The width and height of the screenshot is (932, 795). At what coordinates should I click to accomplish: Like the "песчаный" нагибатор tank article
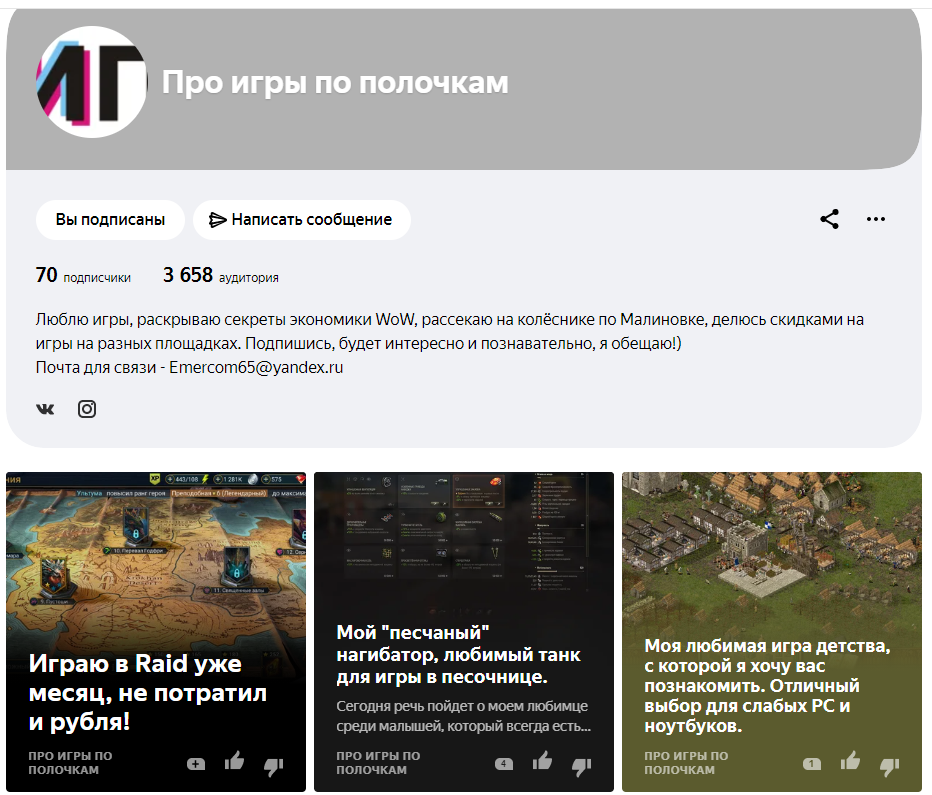tap(542, 761)
